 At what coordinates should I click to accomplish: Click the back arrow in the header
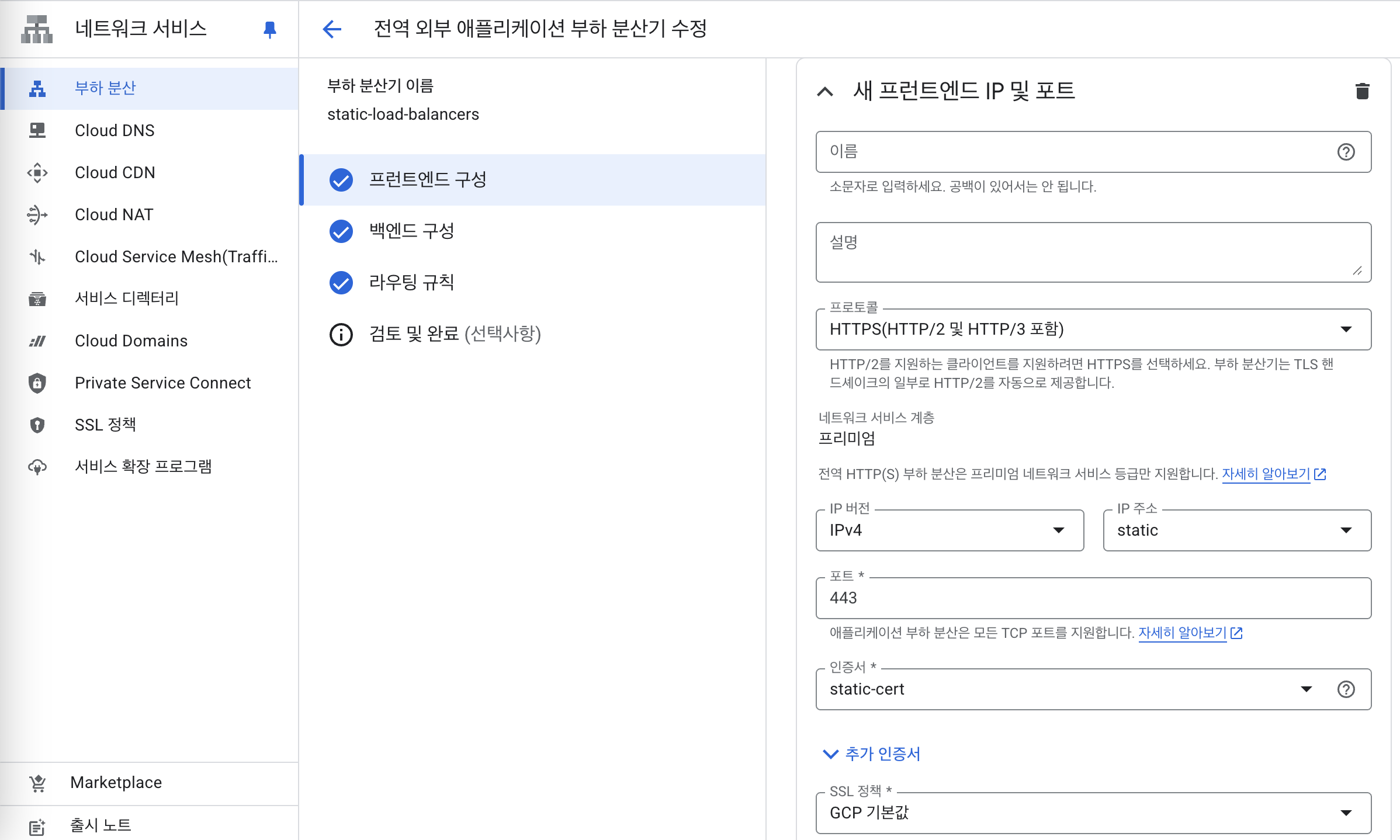pos(332,29)
